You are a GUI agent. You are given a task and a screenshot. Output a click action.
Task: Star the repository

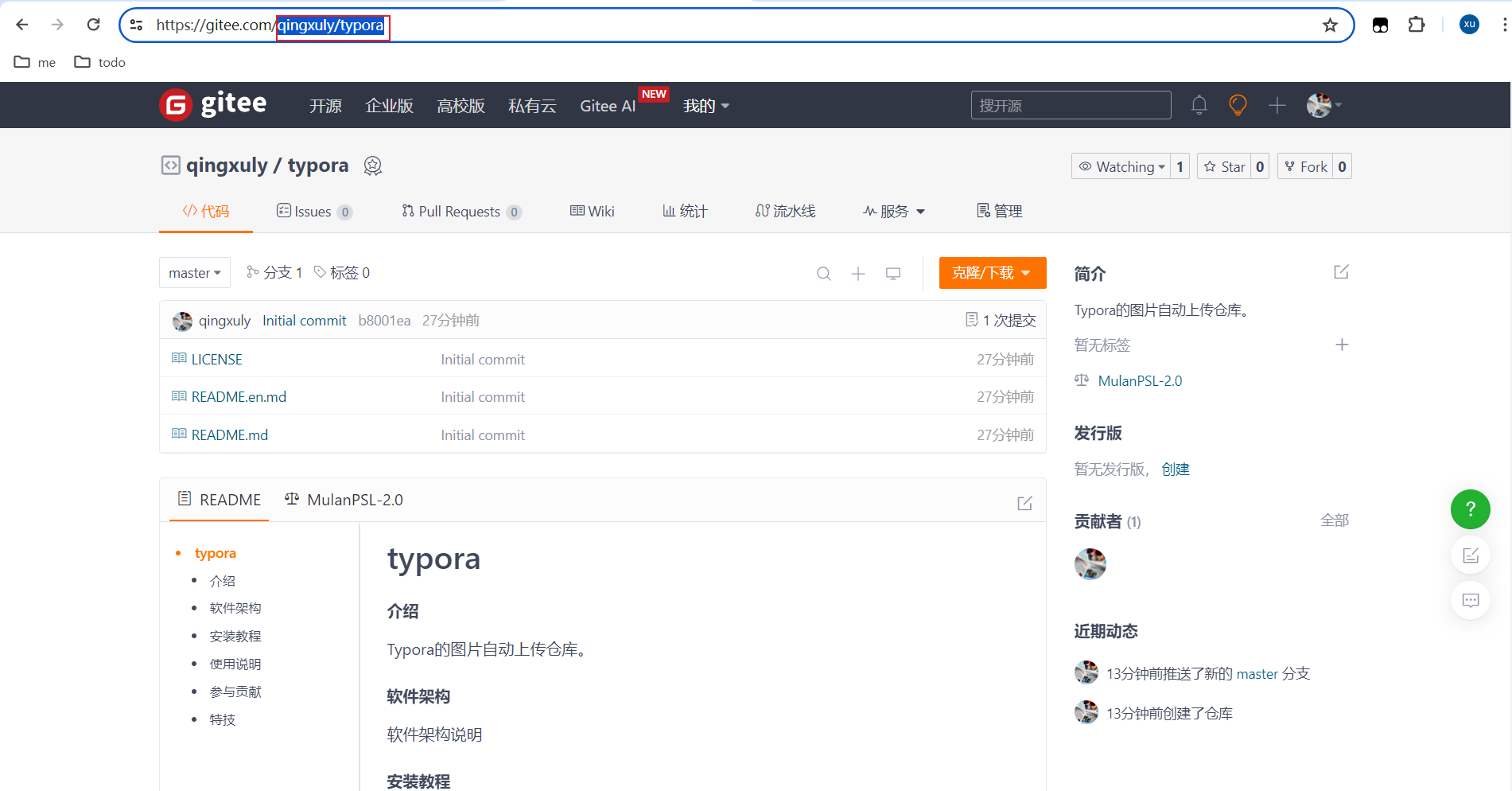(x=1224, y=166)
